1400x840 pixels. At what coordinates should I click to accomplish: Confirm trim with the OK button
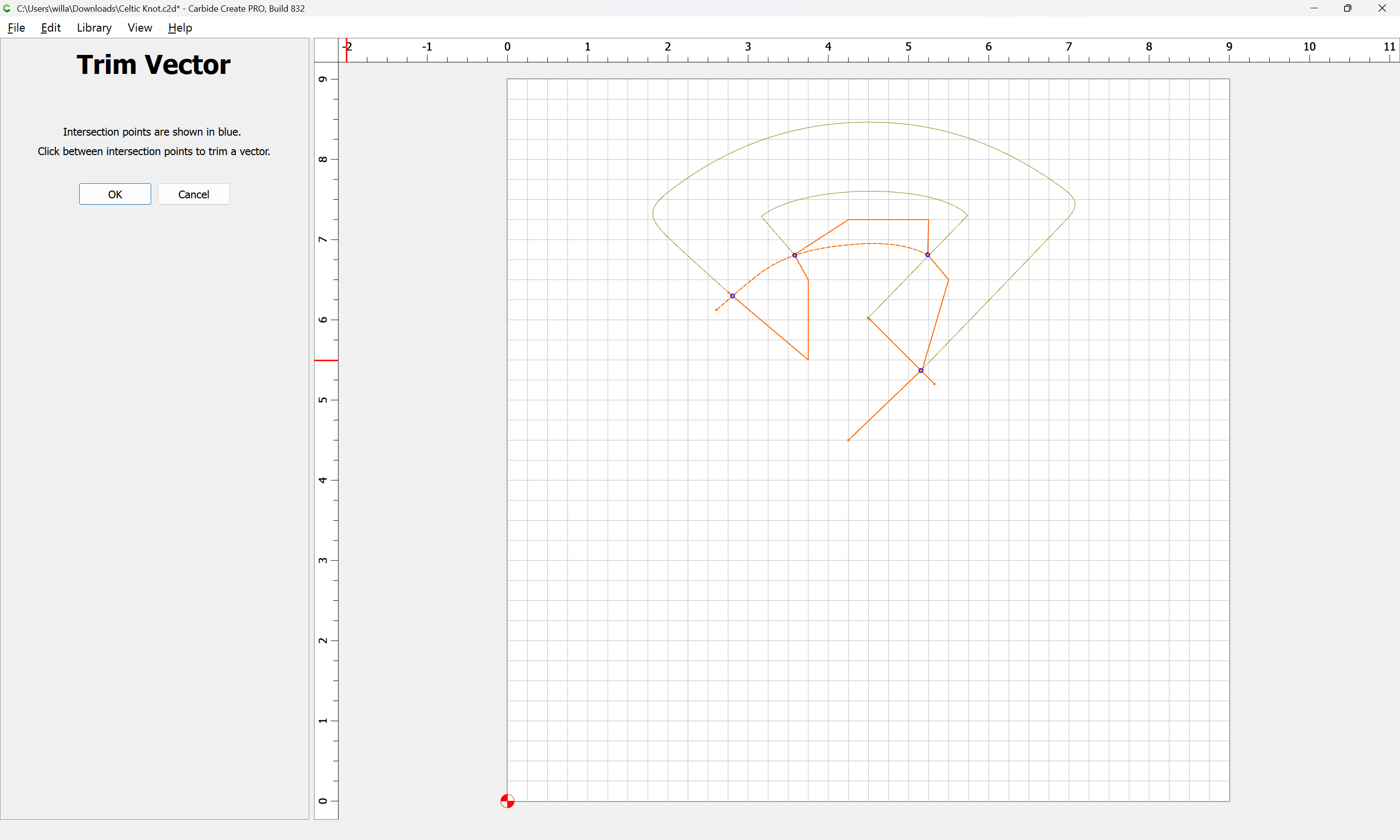[x=115, y=194]
